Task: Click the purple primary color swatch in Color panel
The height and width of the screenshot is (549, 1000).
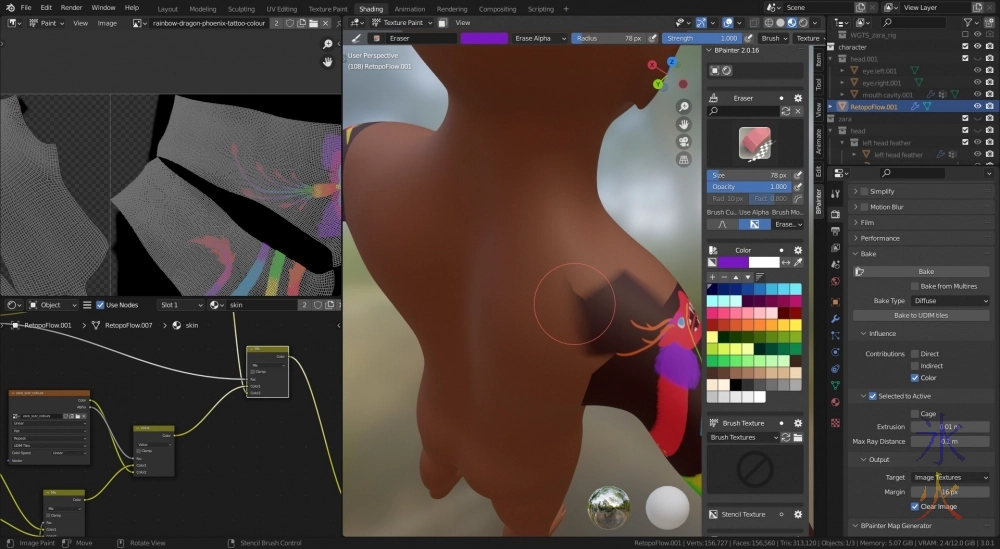Action: coord(732,262)
